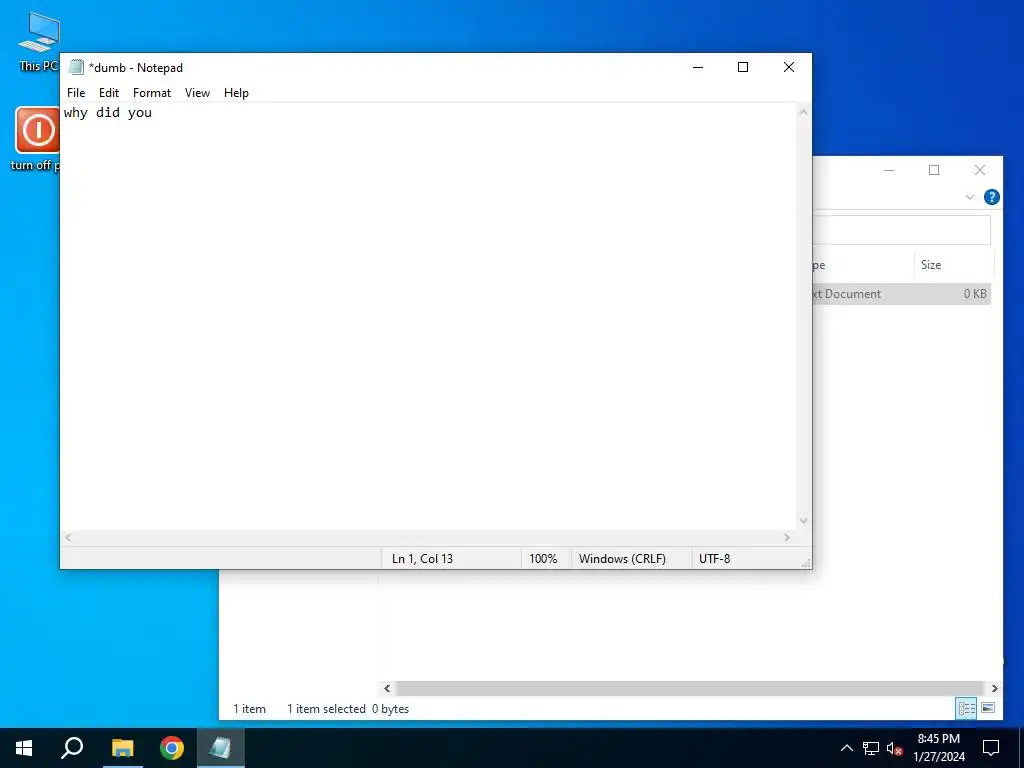Viewport: 1024px width, 768px height.
Task: Open This PC desktop icon
Action: [x=39, y=42]
